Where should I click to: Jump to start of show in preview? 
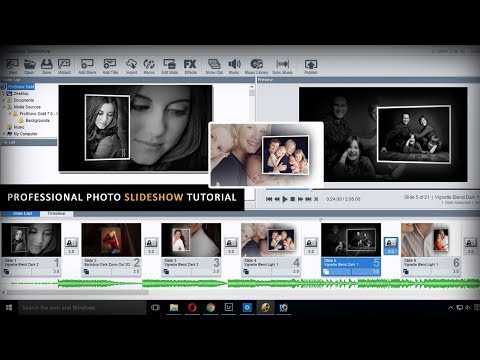click(269, 199)
